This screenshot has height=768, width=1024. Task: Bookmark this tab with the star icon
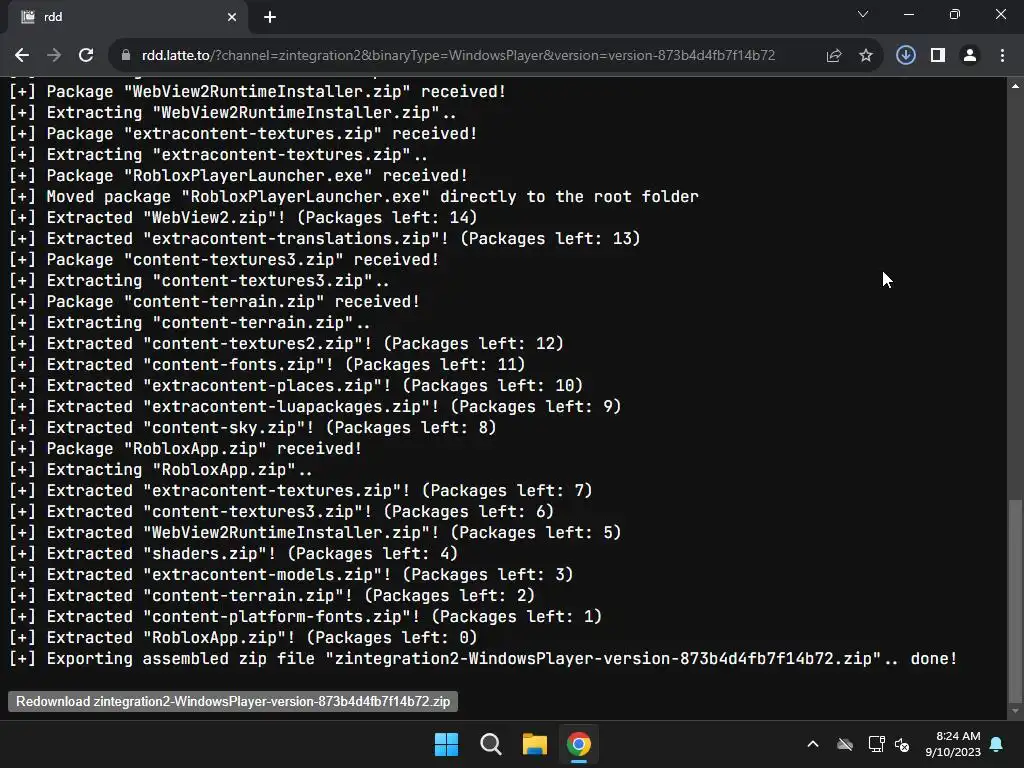tap(866, 56)
